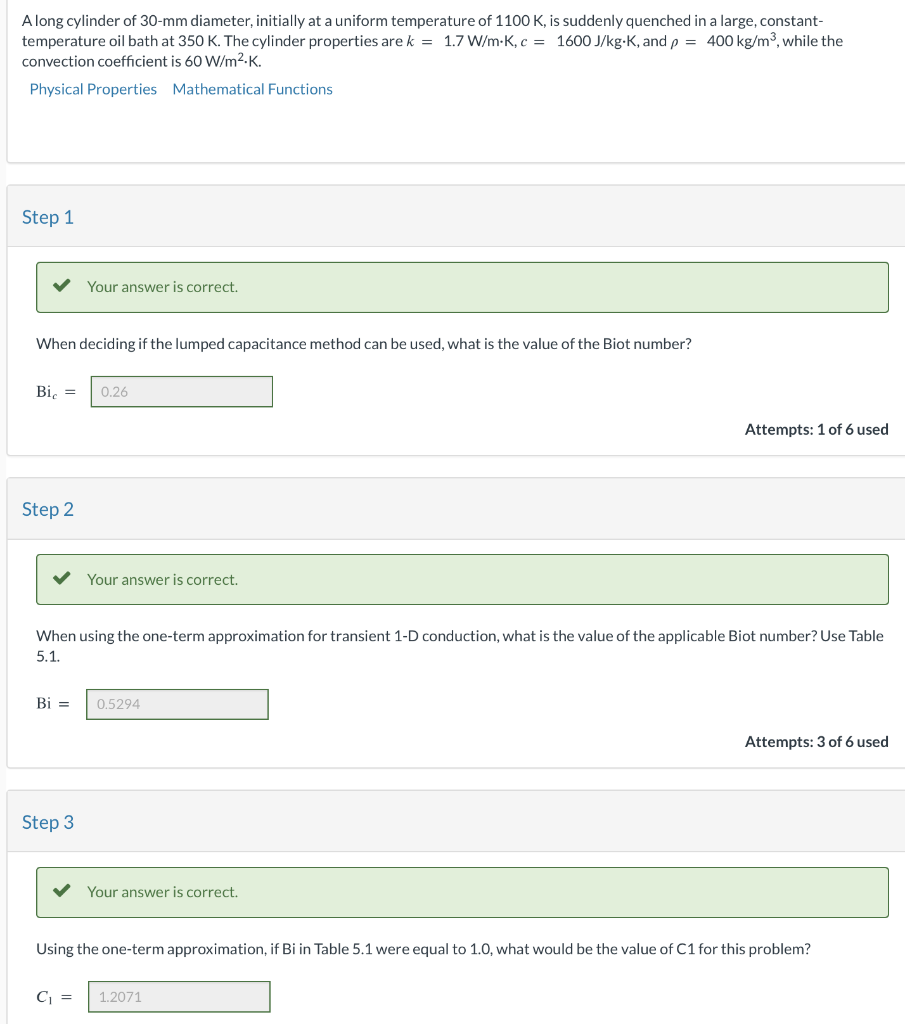This screenshot has height=1024, width=905.
Task: Collapse the Step 3 section header
Action: pyautogui.click(x=456, y=822)
